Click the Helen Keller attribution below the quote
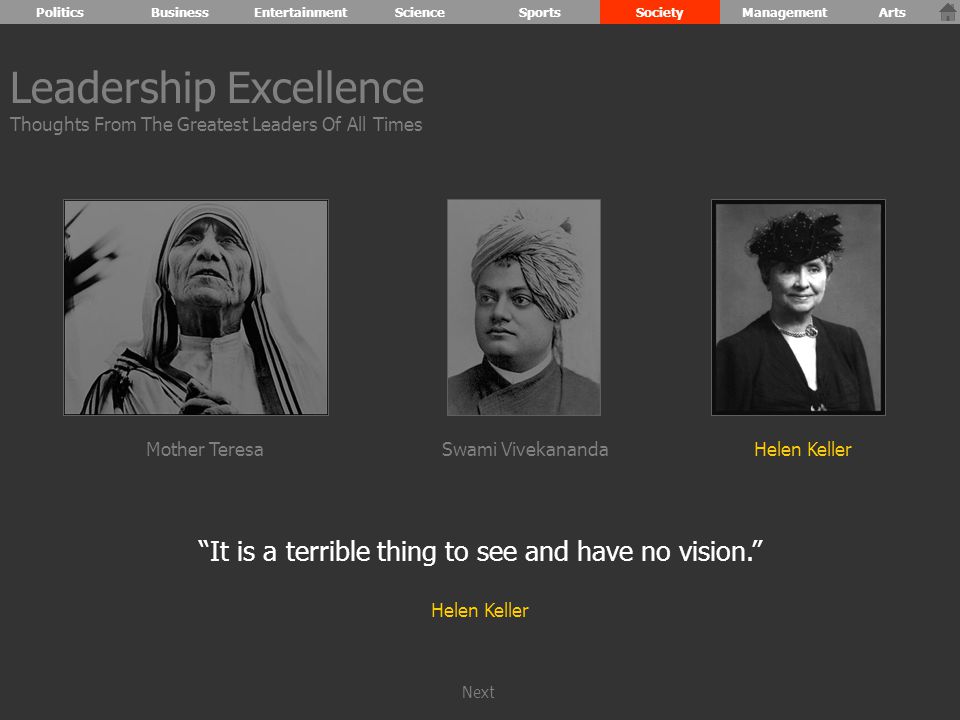The height and width of the screenshot is (720, 960). point(480,610)
